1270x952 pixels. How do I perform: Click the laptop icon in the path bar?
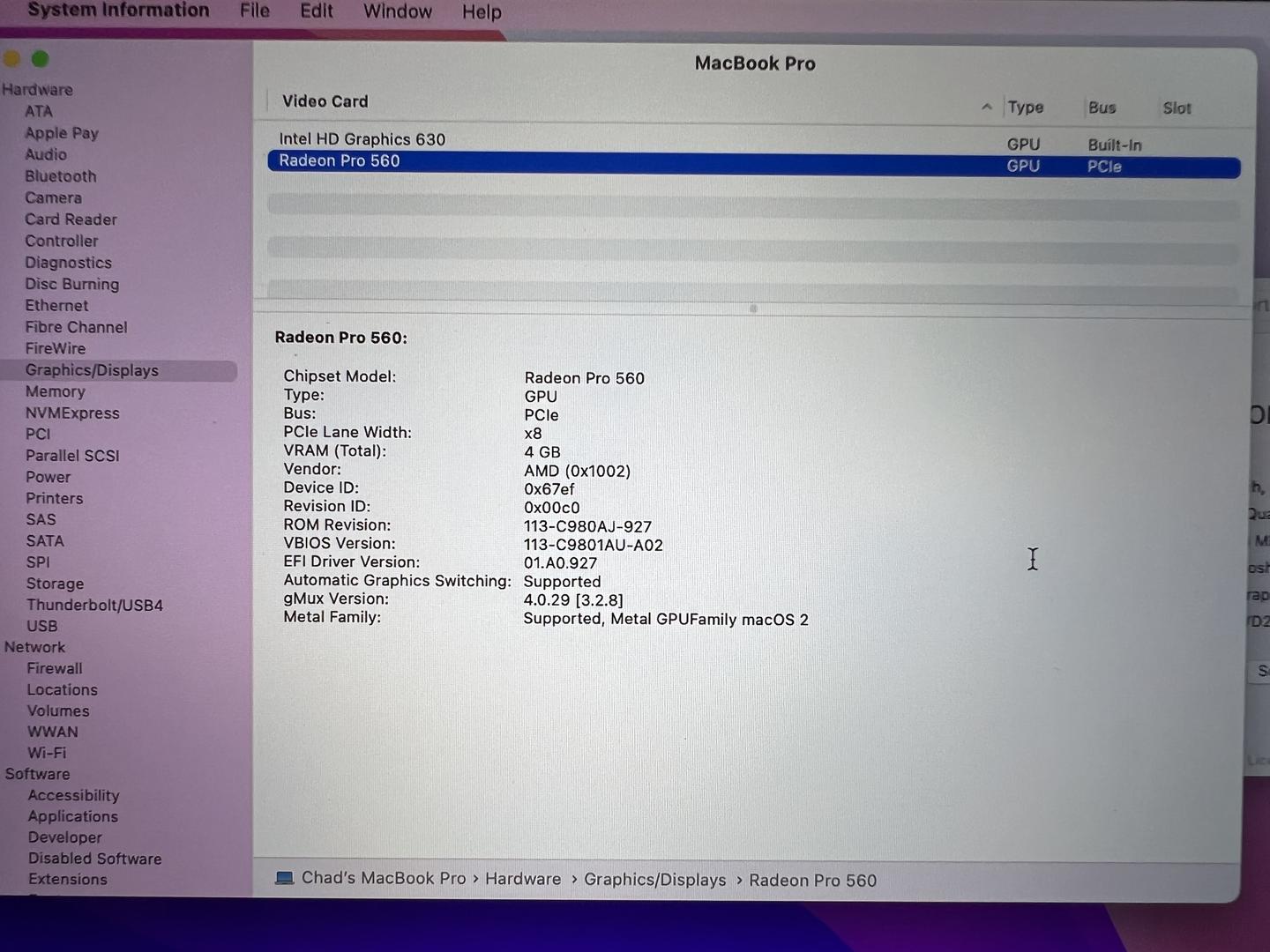click(x=284, y=878)
